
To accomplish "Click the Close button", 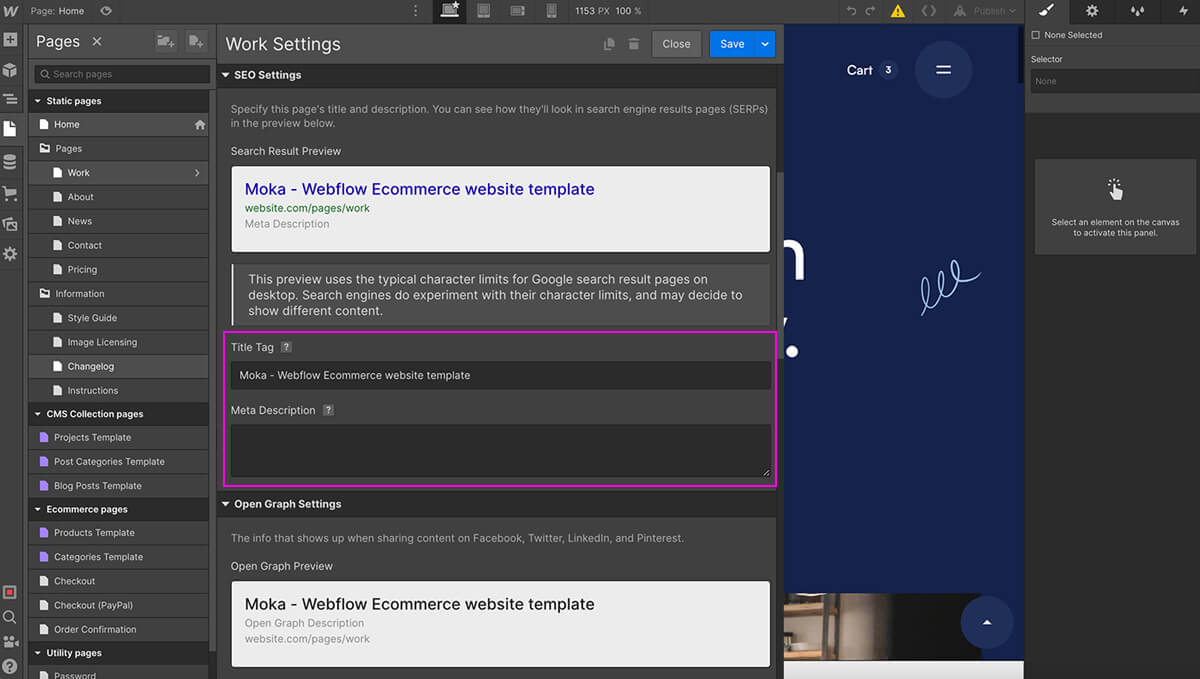I will [676, 44].
